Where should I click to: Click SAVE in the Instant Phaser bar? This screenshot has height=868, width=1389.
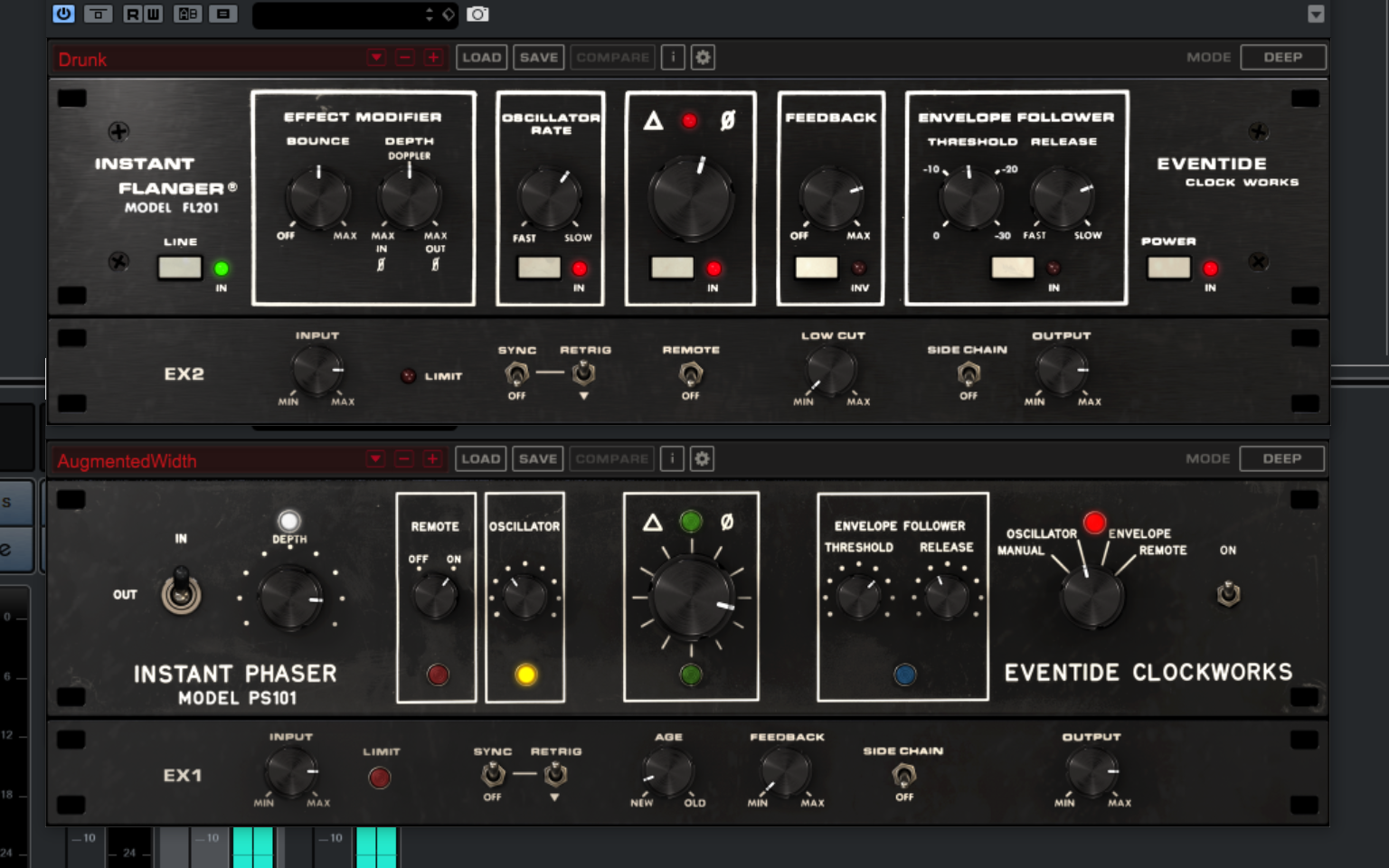point(538,459)
